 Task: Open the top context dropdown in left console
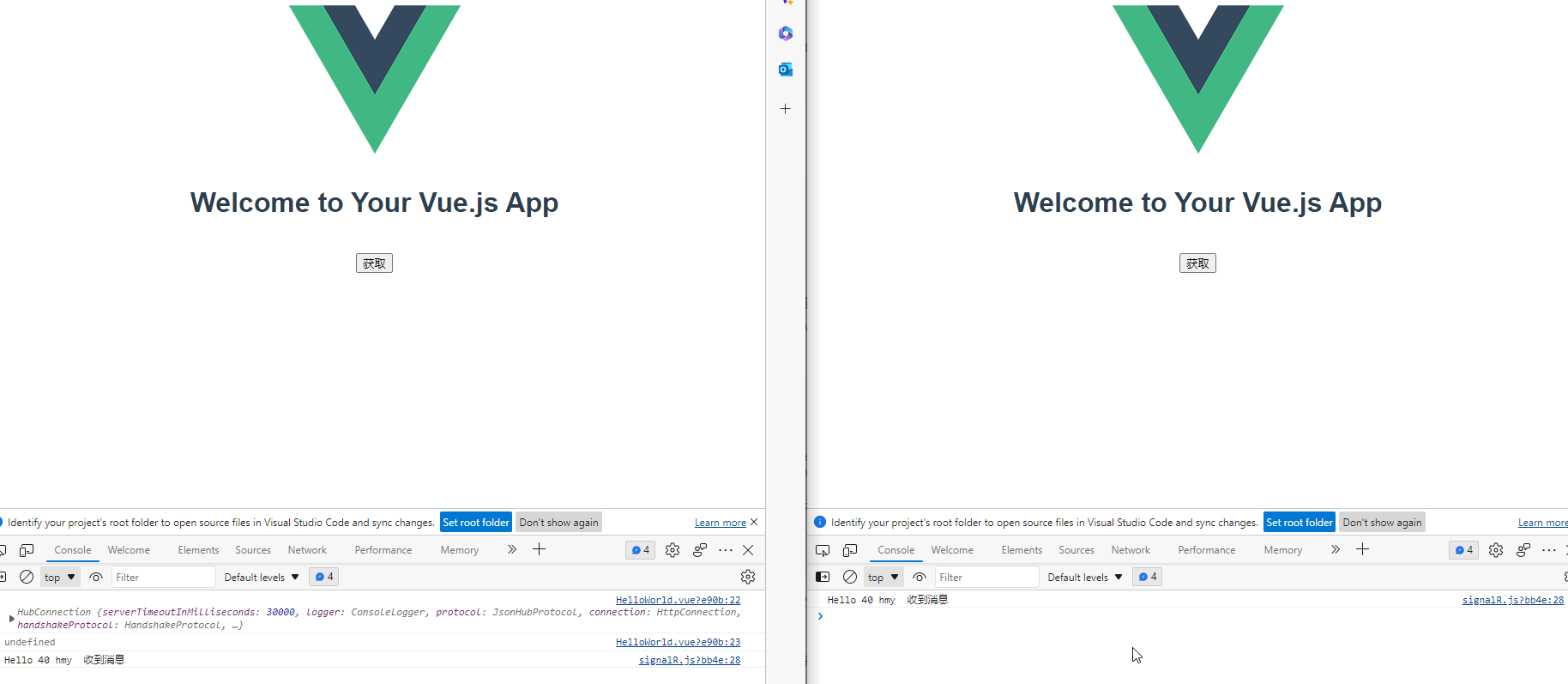(60, 577)
